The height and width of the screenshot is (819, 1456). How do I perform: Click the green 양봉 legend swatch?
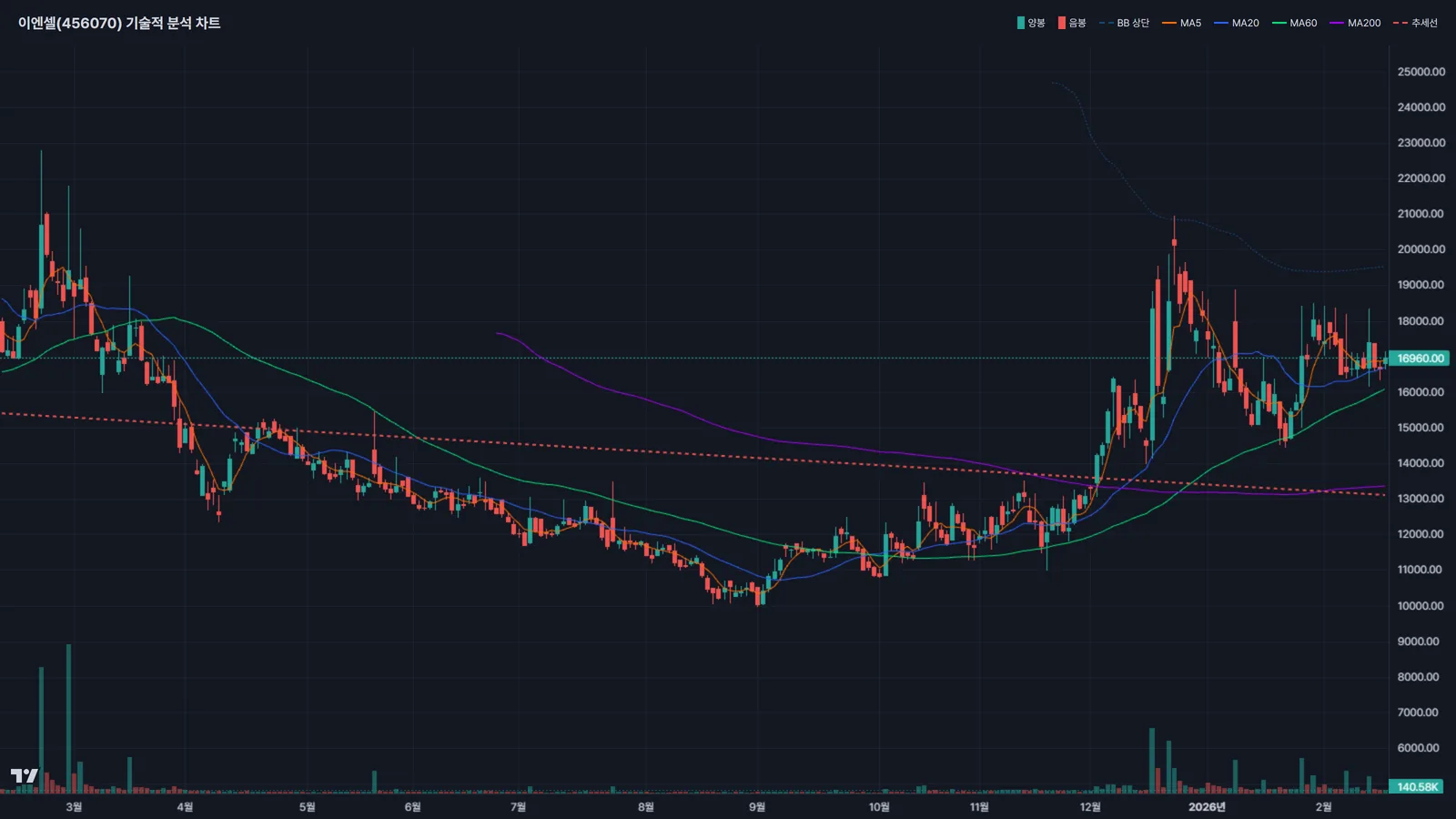click(1021, 23)
